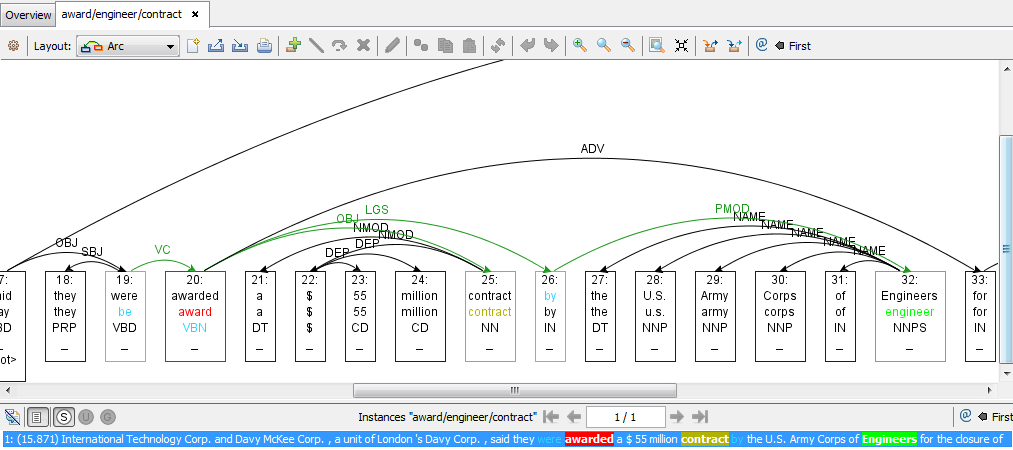Go to the last instance
Viewport: 1013px width, 450px height.
coord(700,416)
